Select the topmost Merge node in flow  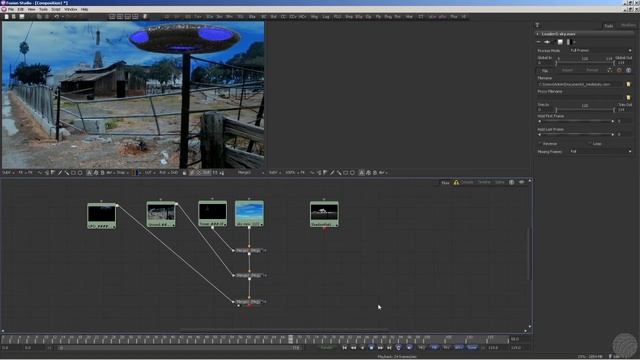249,251
